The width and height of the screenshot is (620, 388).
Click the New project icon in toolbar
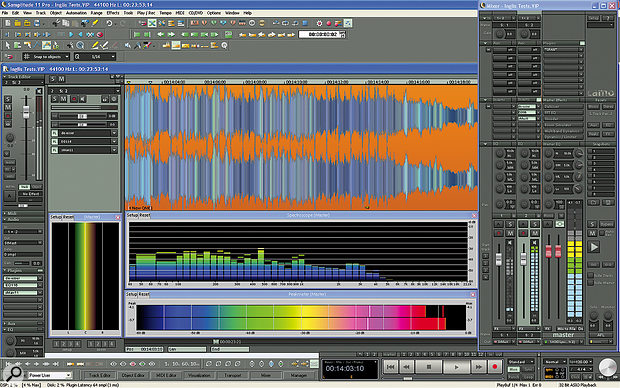pos(8,23)
